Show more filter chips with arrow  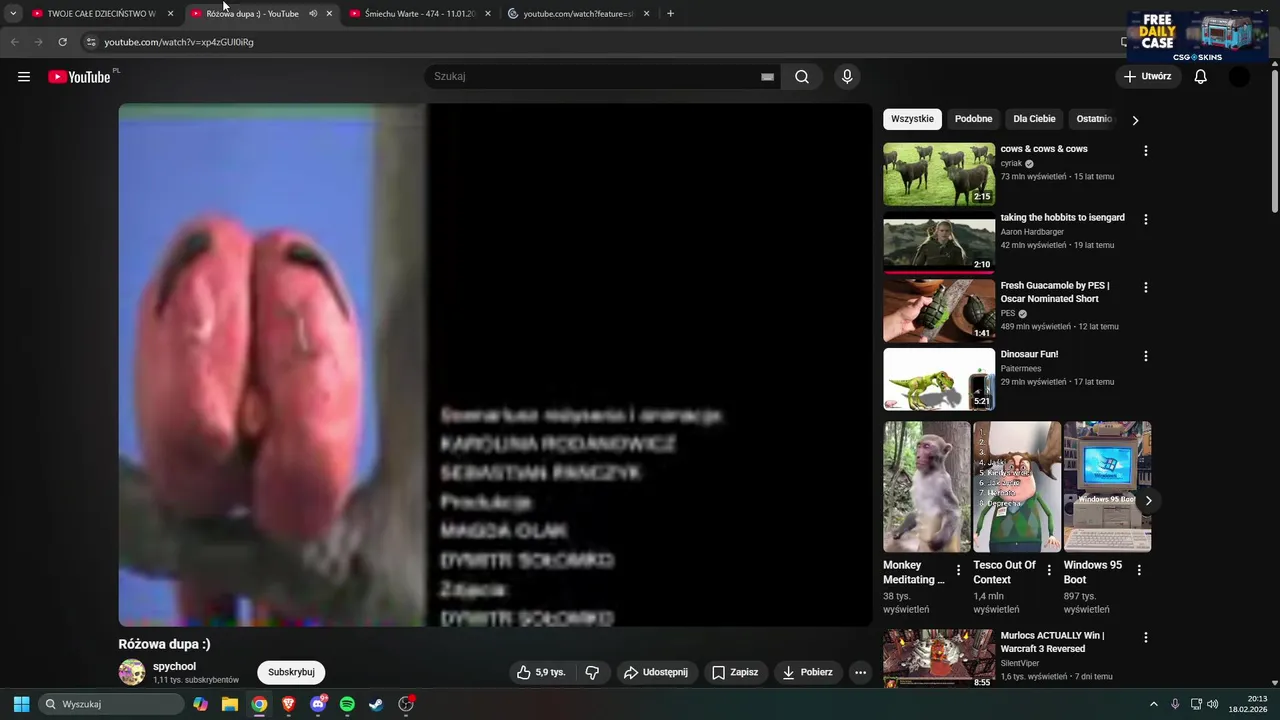1135,120
